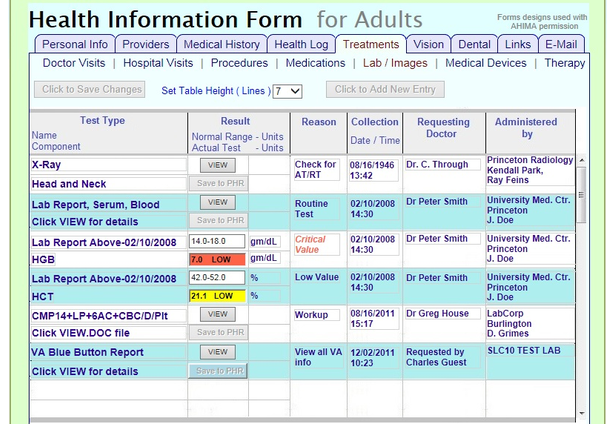This screenshot has width=615, height=424.
Task: Click the Critical Value reason field
Action: (x=317, y=244)
